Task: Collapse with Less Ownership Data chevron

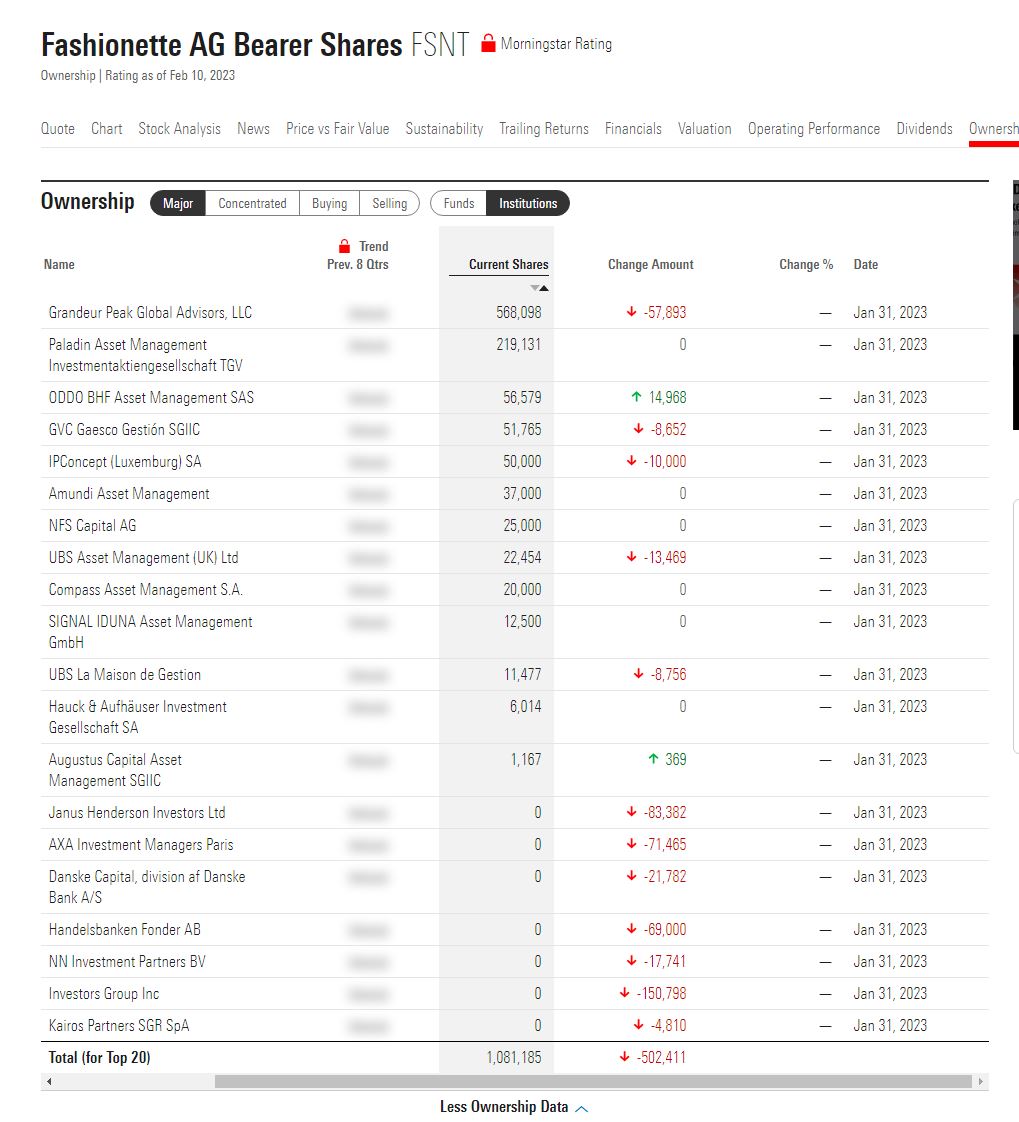Action: [582, 1108]
